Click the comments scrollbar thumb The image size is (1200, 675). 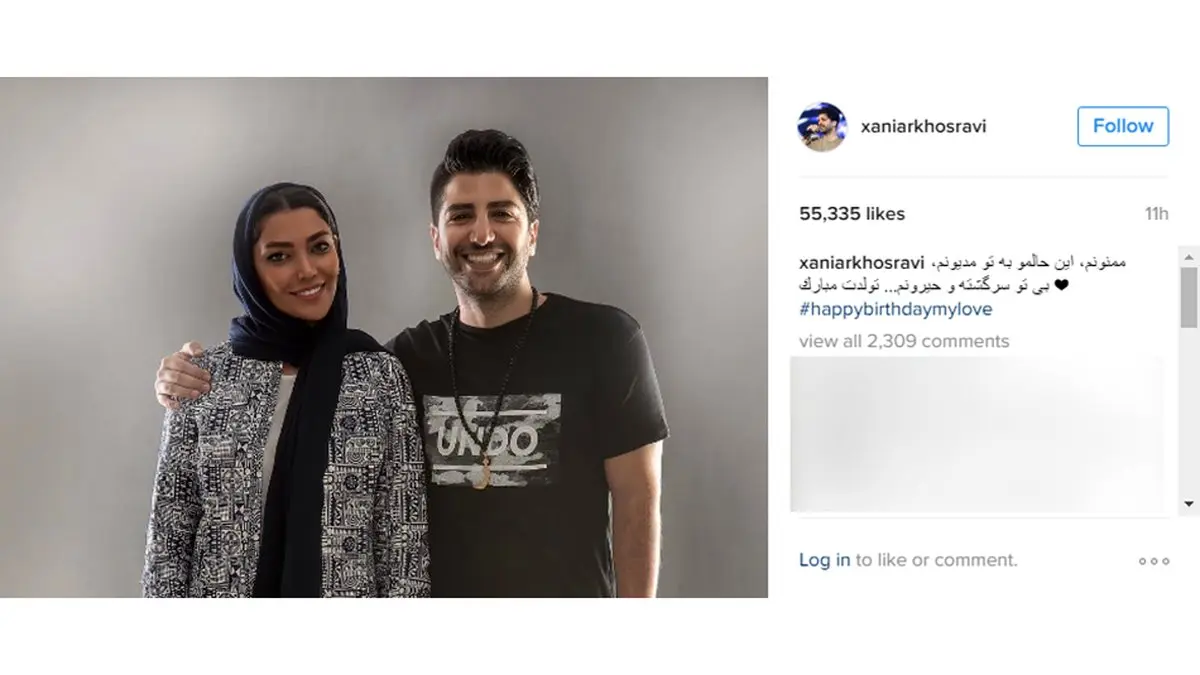click(1189, 297)
